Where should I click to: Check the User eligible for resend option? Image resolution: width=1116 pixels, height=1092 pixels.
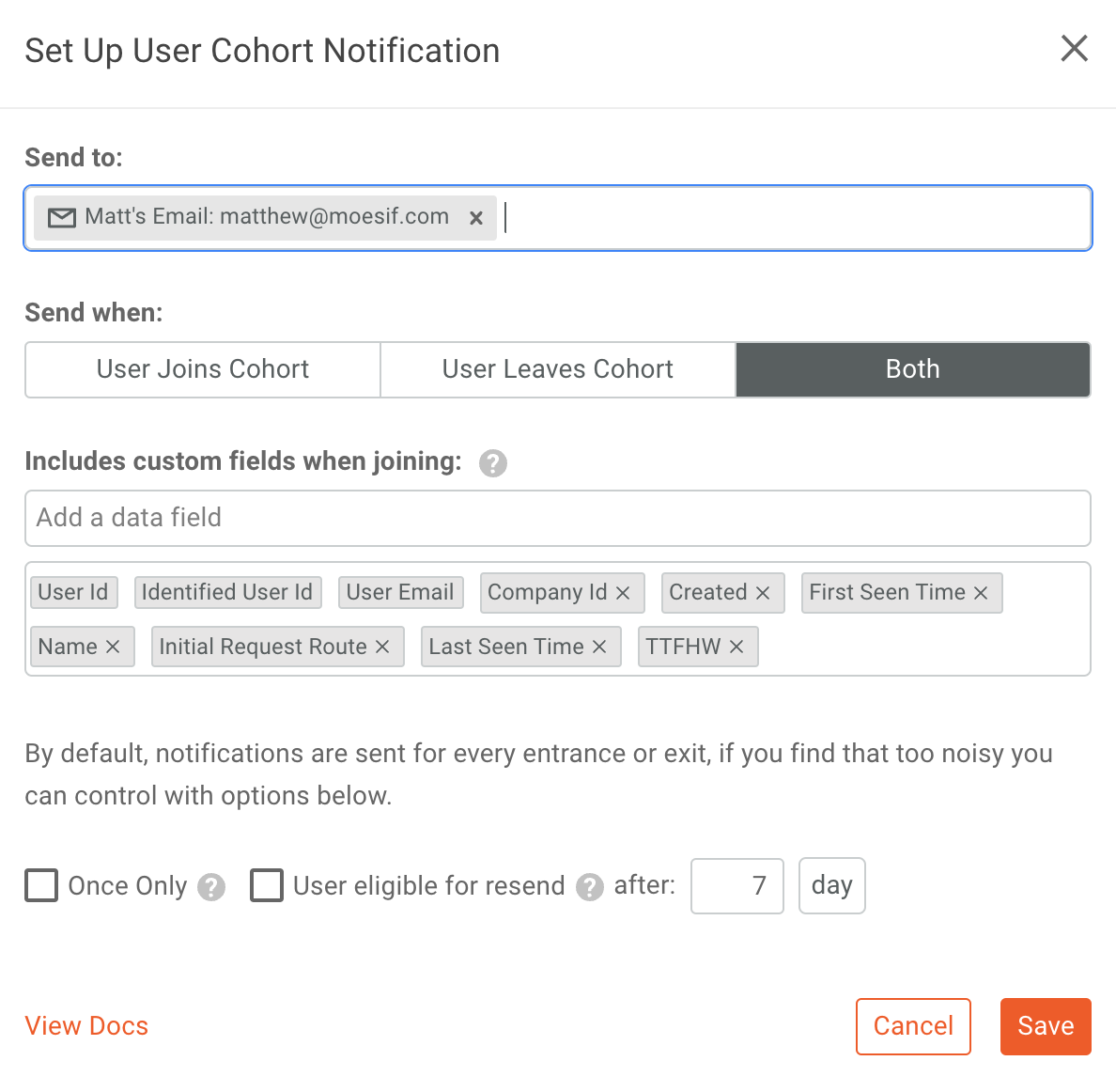tap(267, 885)
